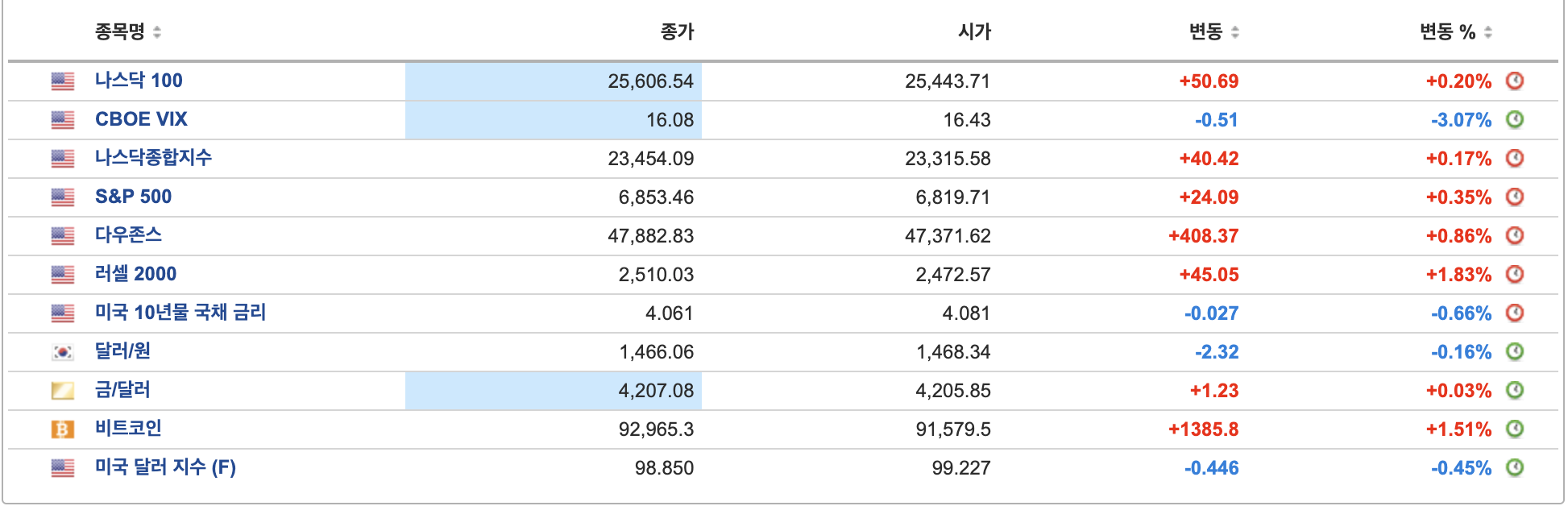This screenshot has height=506, width=1568.
Task: Select the highlighted closing price 25,606.54
Action: coord(651,81)
